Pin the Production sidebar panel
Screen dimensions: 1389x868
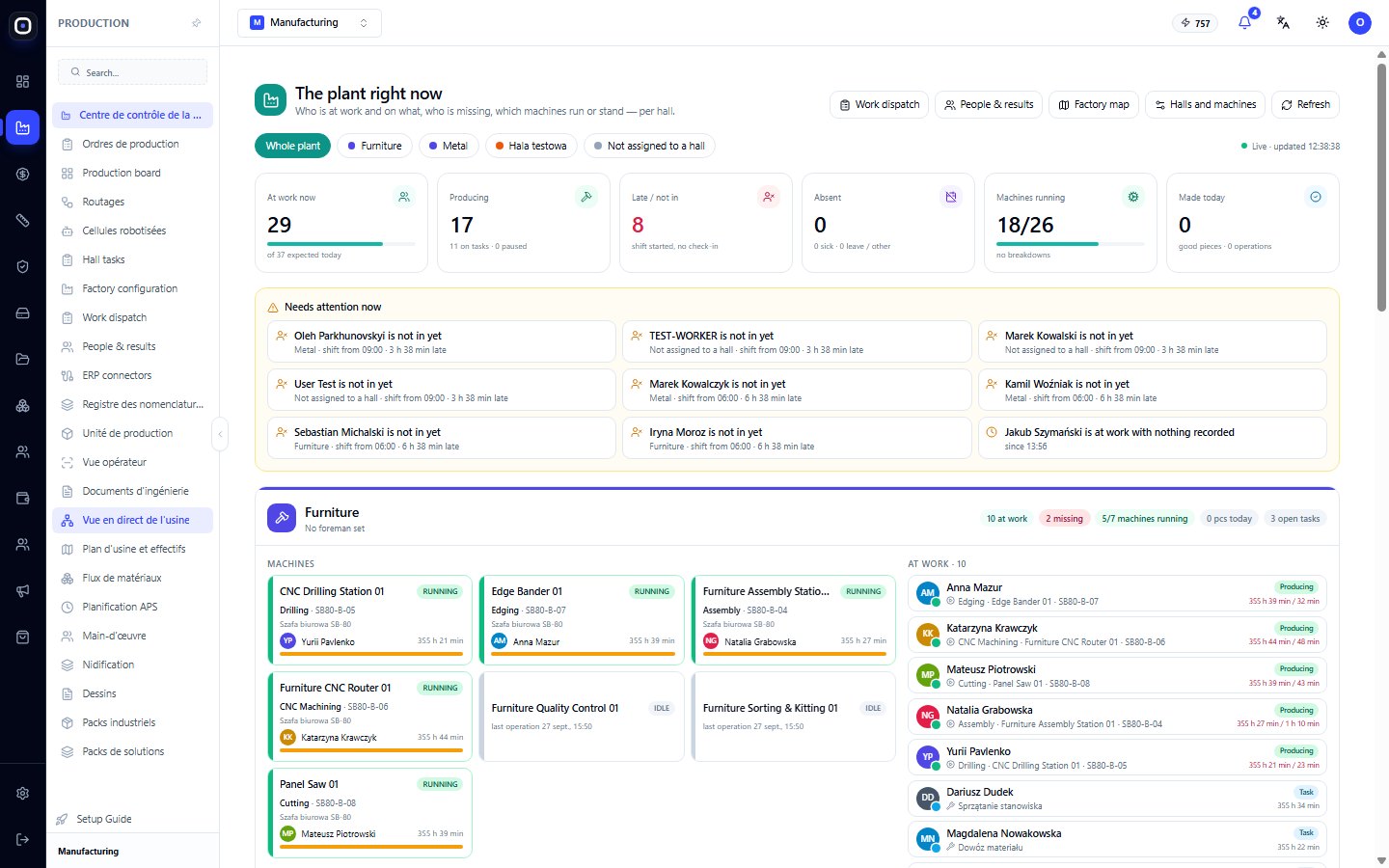coord(197,23)
